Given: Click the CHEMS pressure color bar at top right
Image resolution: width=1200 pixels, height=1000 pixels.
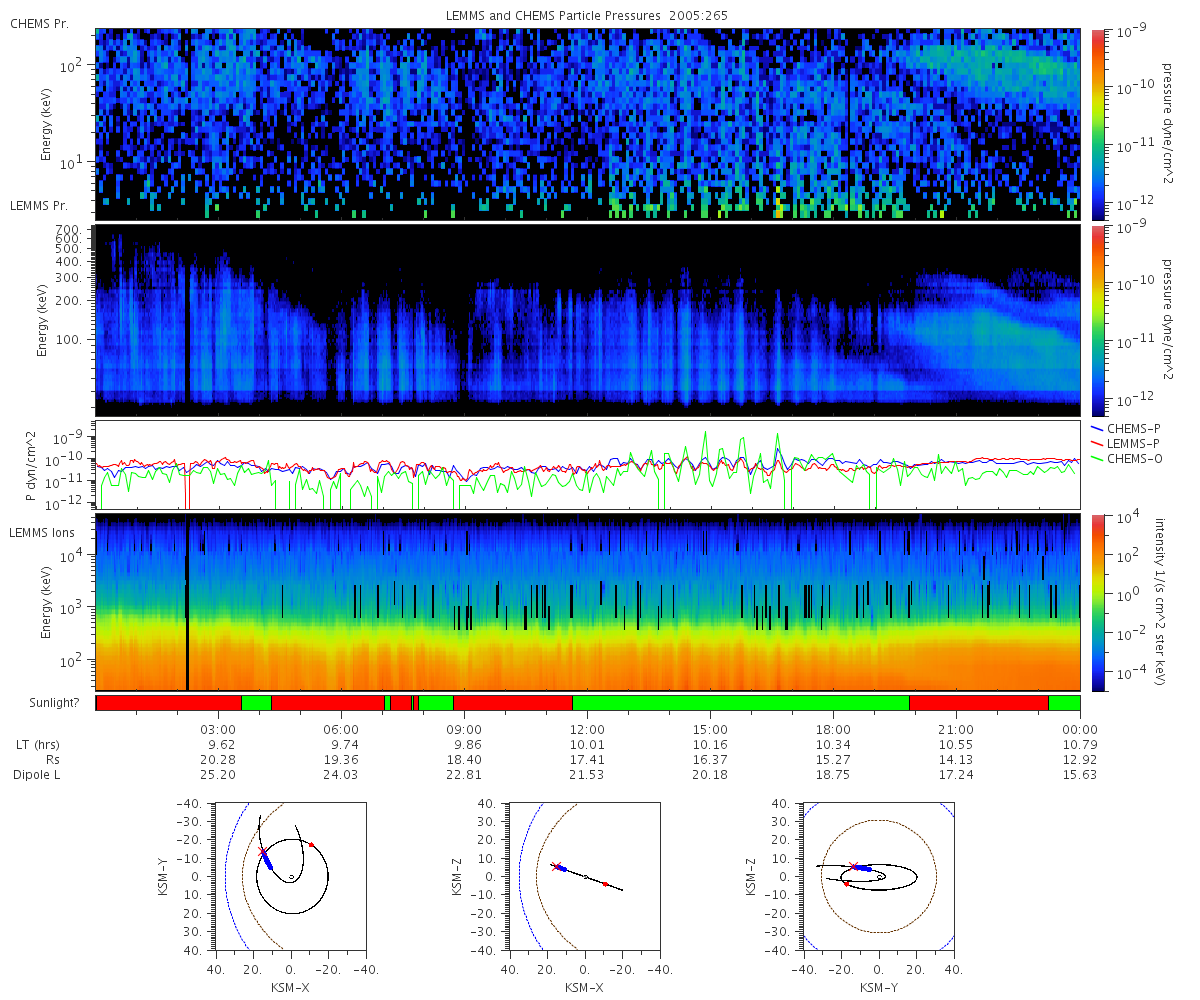Looking at the screenshot, I should coord(1097,124).
